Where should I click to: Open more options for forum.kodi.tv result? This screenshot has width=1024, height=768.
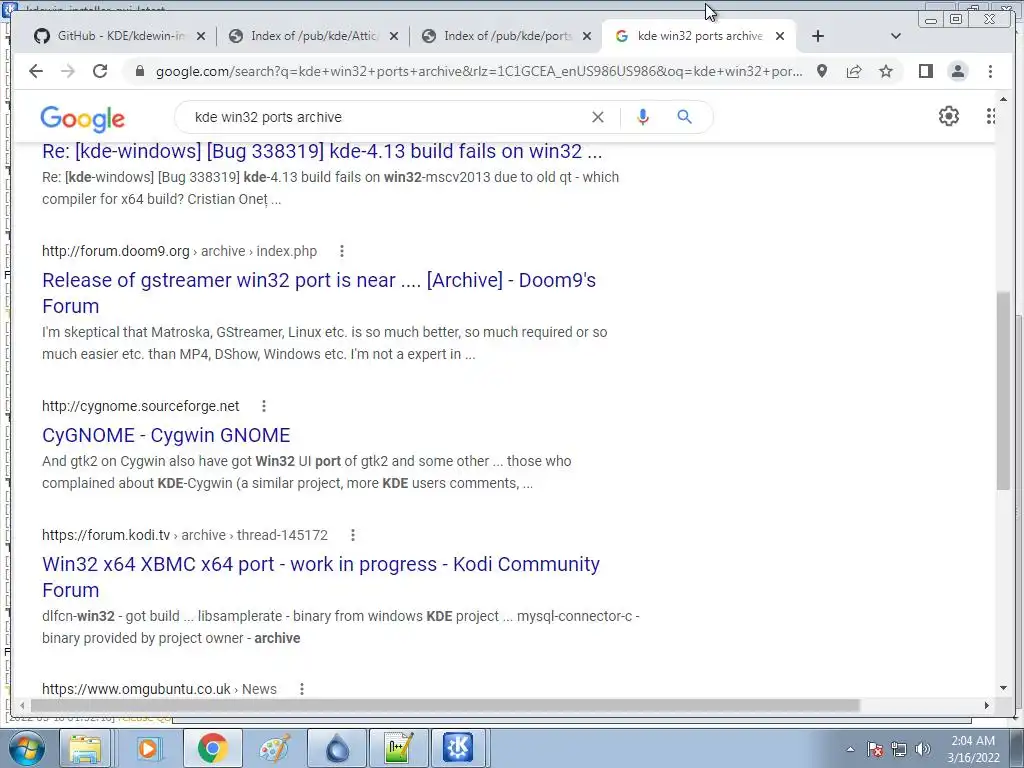click(353, 535)
